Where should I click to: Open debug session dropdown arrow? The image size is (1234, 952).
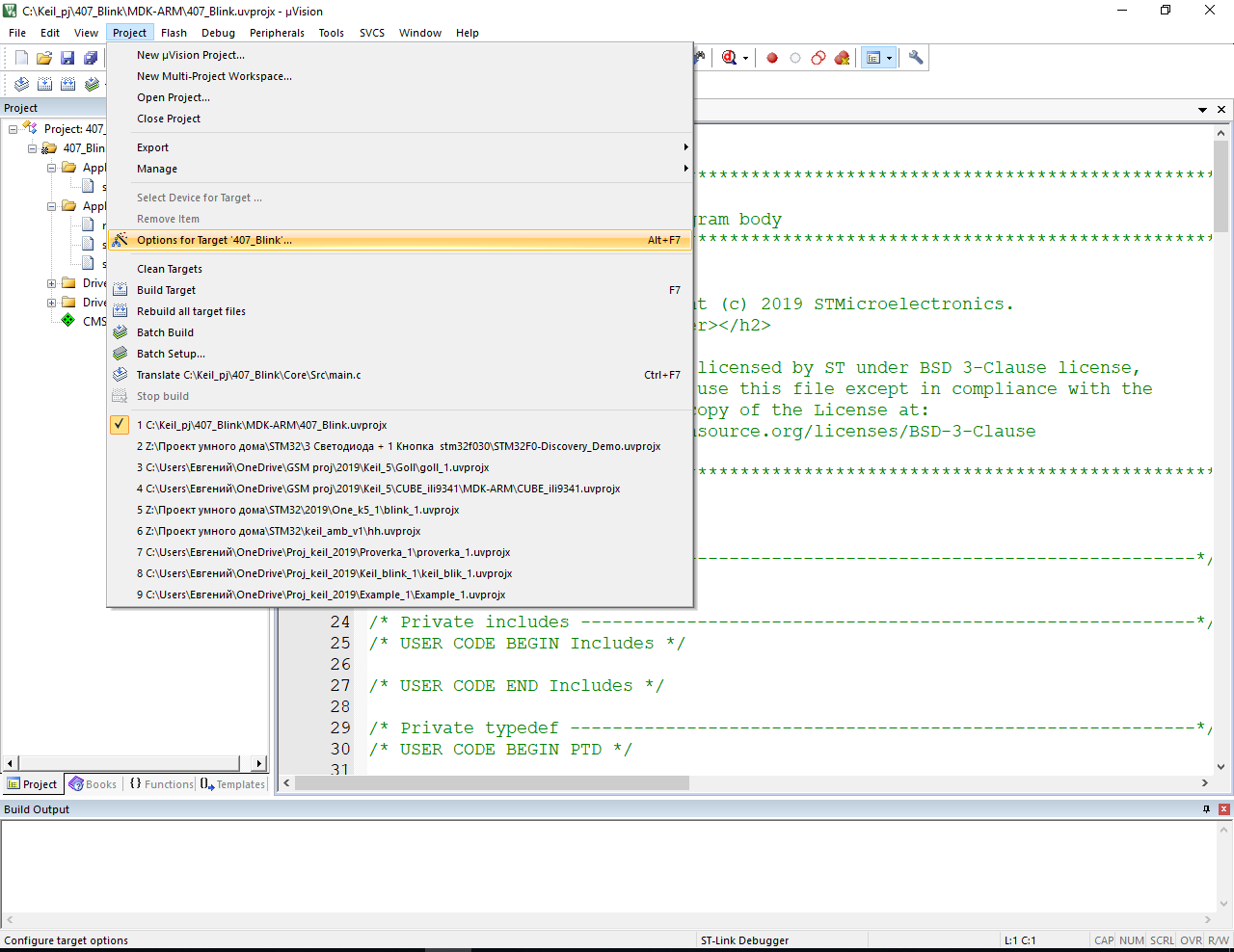point(745,59)
